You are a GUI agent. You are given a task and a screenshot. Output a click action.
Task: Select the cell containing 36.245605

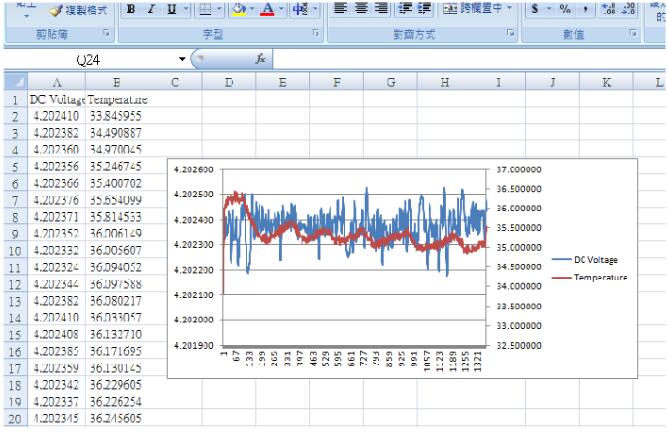pos(116,418)
